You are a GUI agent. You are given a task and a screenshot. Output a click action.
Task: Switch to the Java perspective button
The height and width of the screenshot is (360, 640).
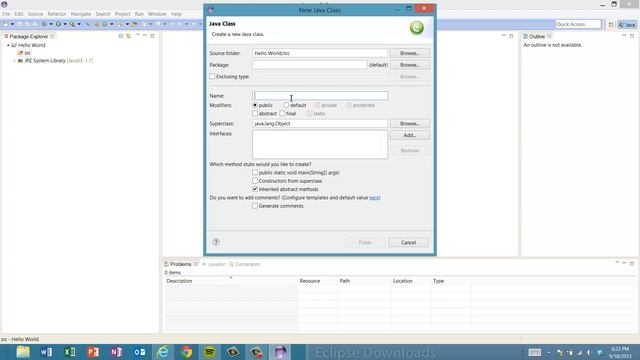tap(627, 24)
